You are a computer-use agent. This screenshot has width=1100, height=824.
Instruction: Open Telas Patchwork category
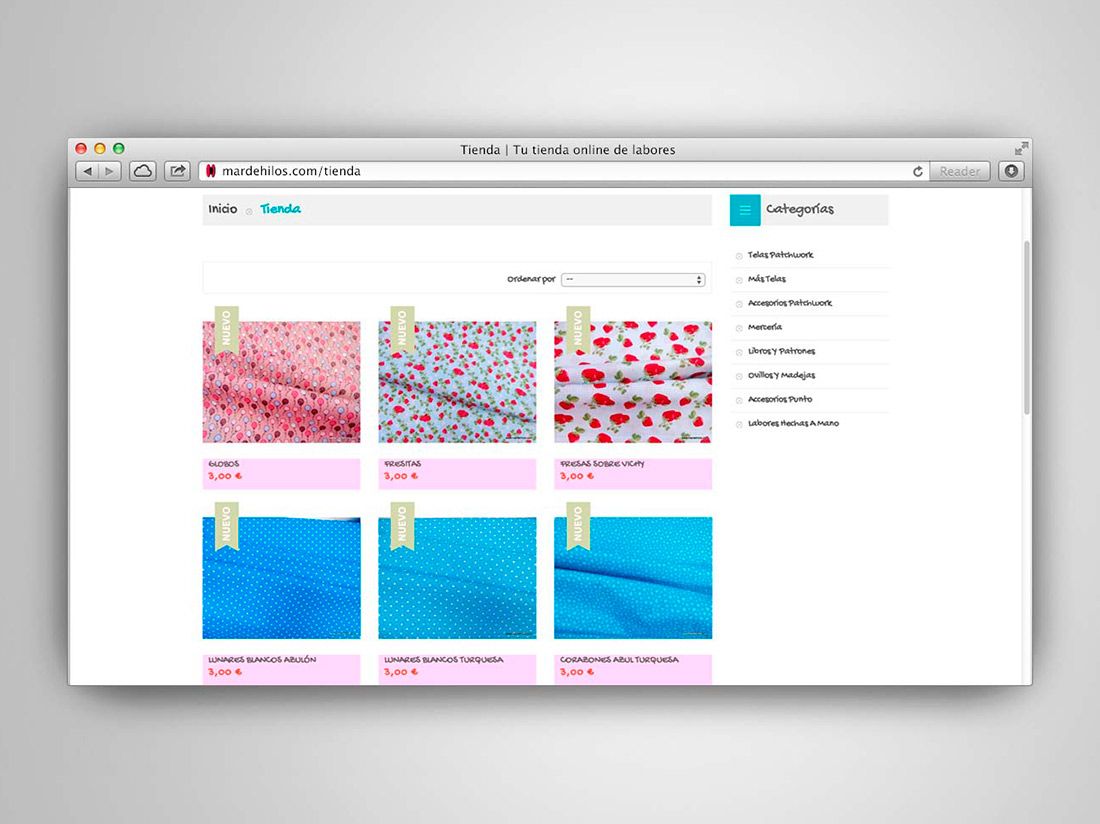[780, 255]
